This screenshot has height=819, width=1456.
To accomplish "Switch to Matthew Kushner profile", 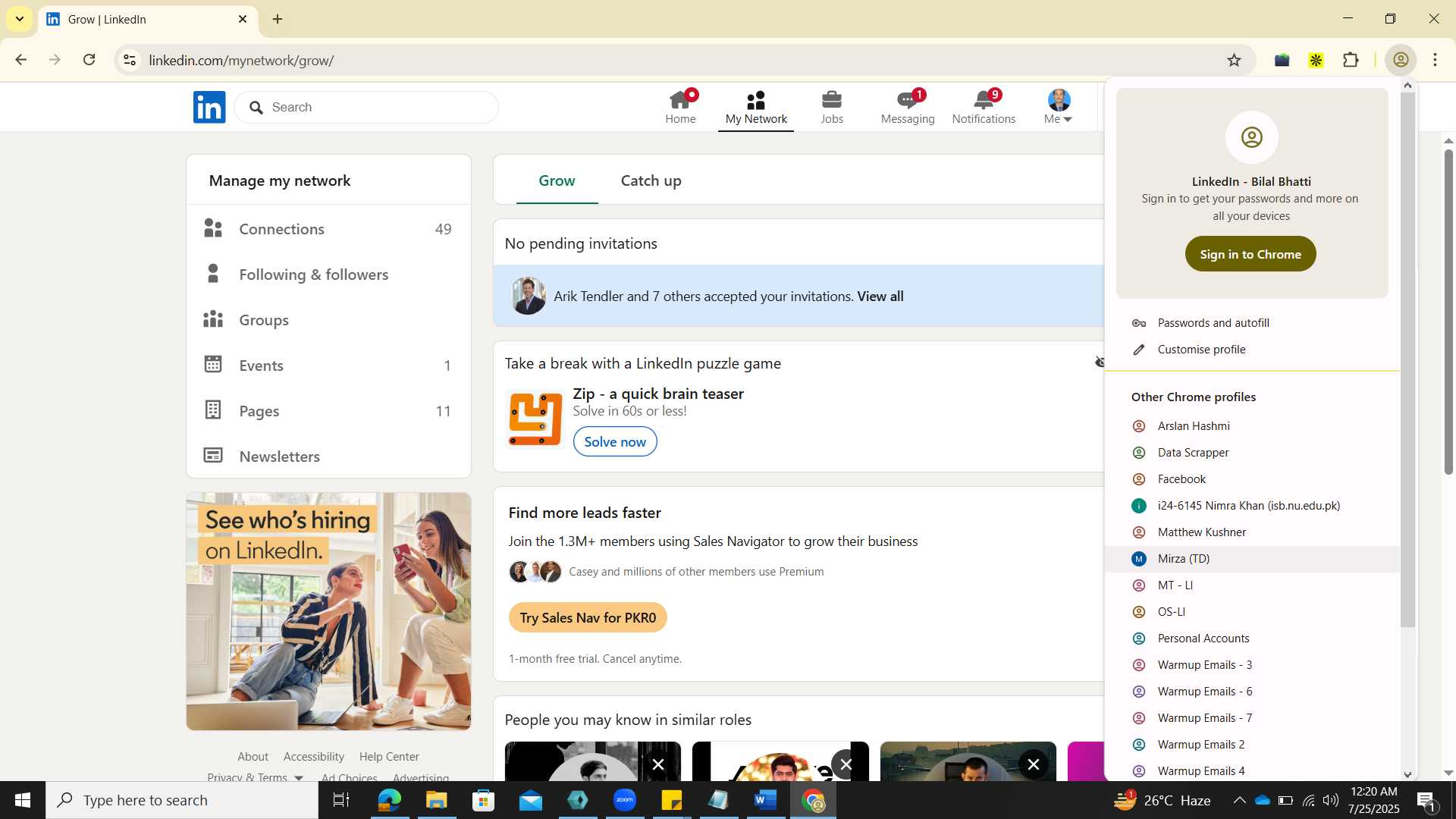I will pyautogui.click(x=1251, y=532).
